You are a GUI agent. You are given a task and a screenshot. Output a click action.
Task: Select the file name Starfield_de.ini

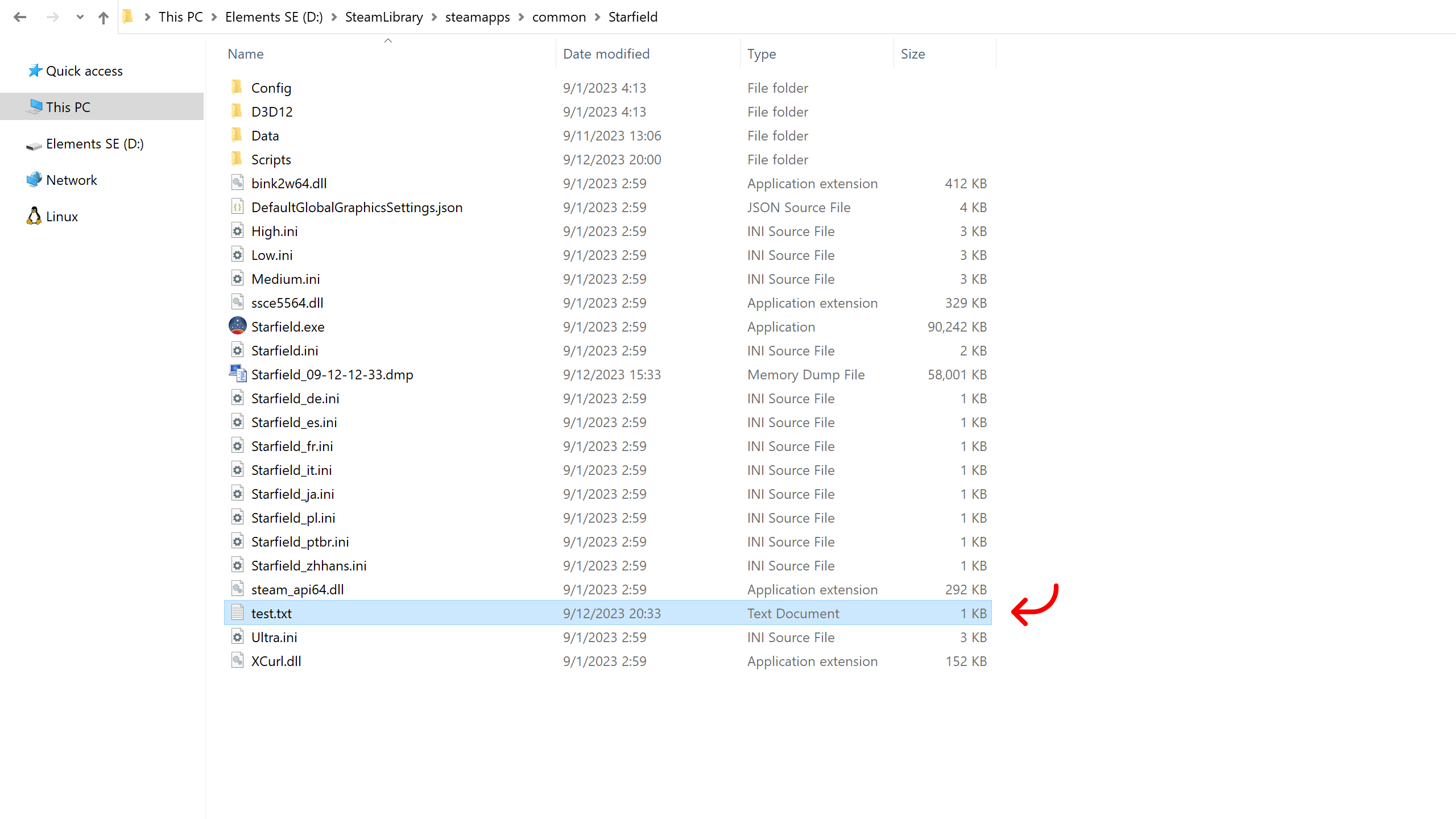click(295, 399)
